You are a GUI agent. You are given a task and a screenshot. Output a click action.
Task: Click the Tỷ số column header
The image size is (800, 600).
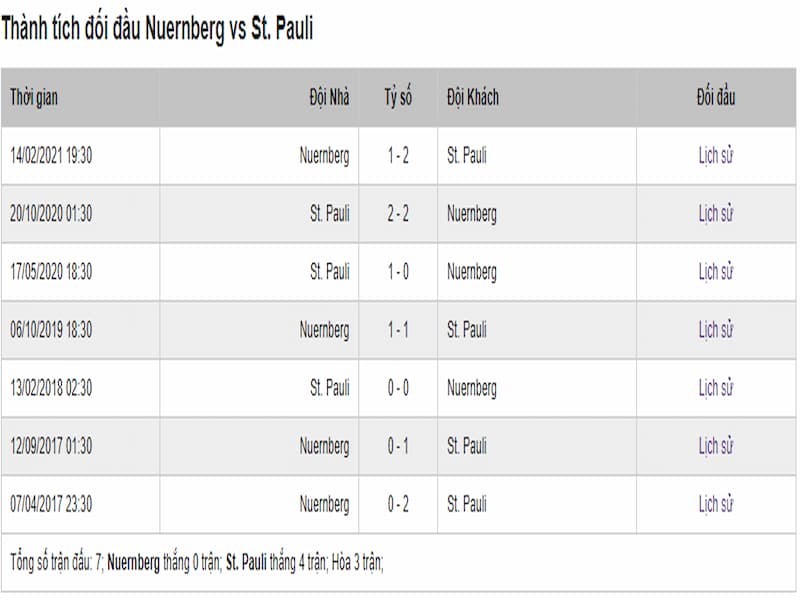pos(398,97)
